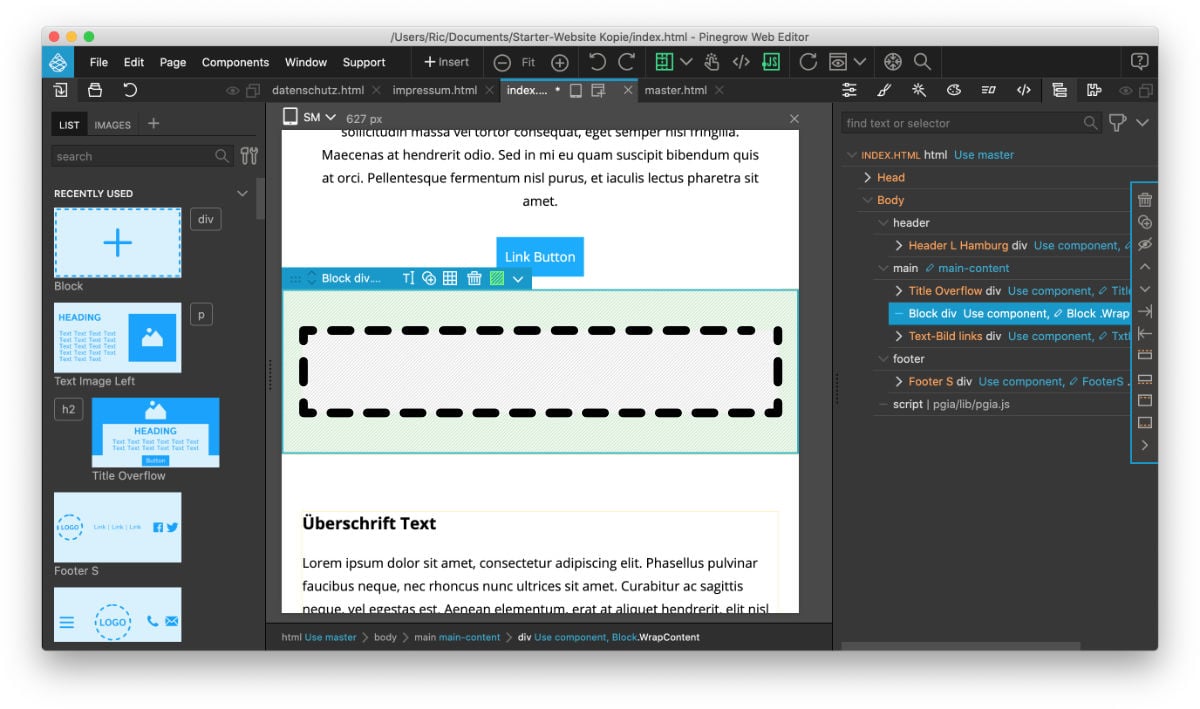Click the refresh page icon
This screenshot has width=1200, height=709.
tap(808, 62)
